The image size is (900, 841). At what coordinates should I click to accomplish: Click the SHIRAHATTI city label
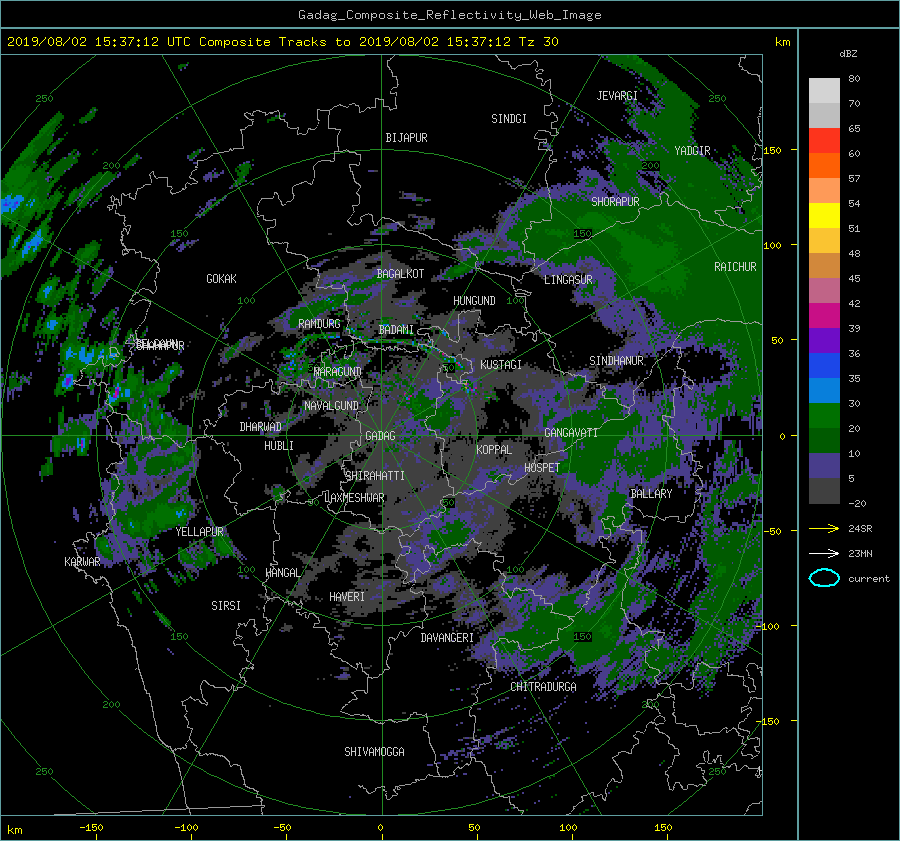click(375, 476)
